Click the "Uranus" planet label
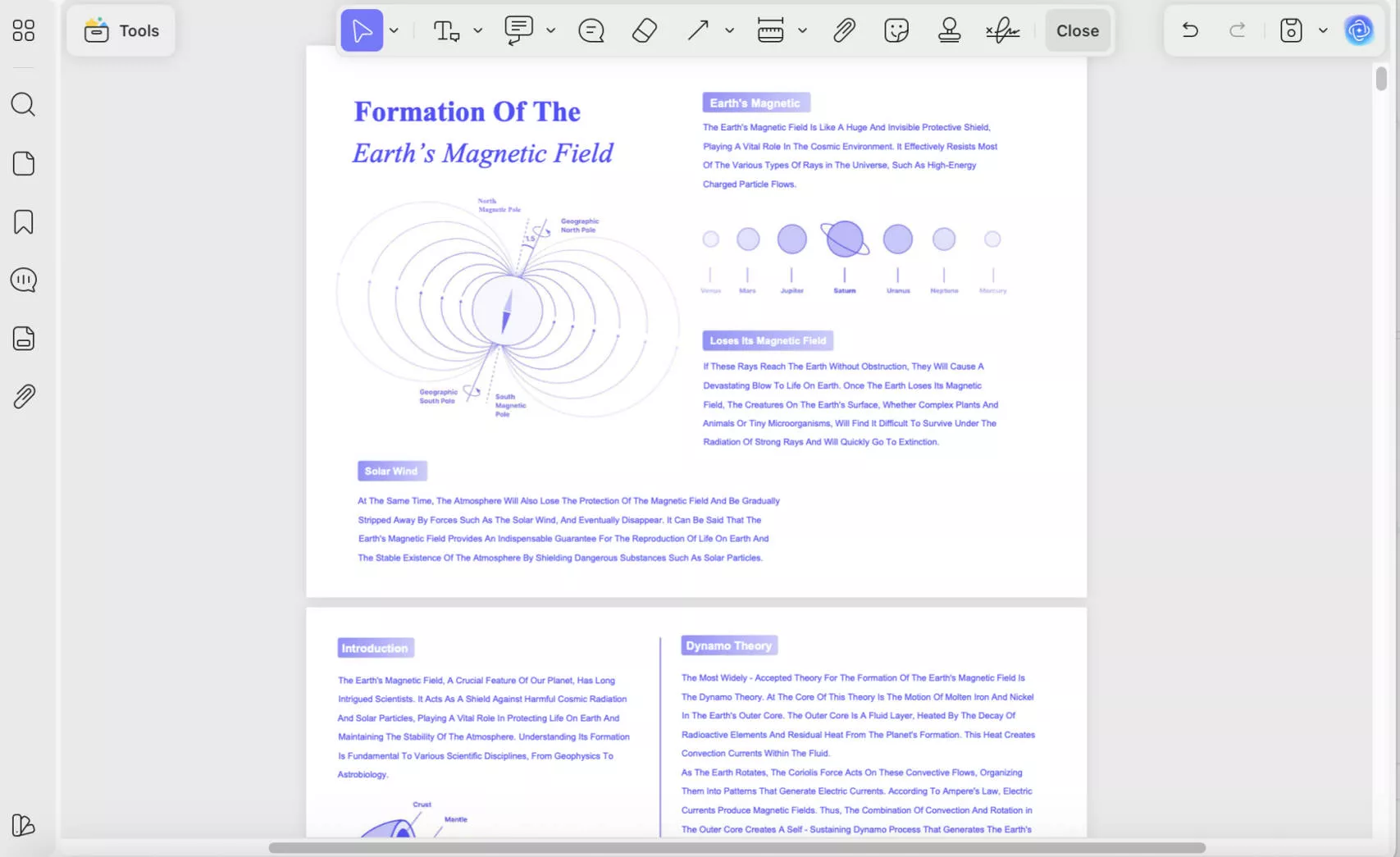This screenshot has width=1400, height=857. pos(898,290)
